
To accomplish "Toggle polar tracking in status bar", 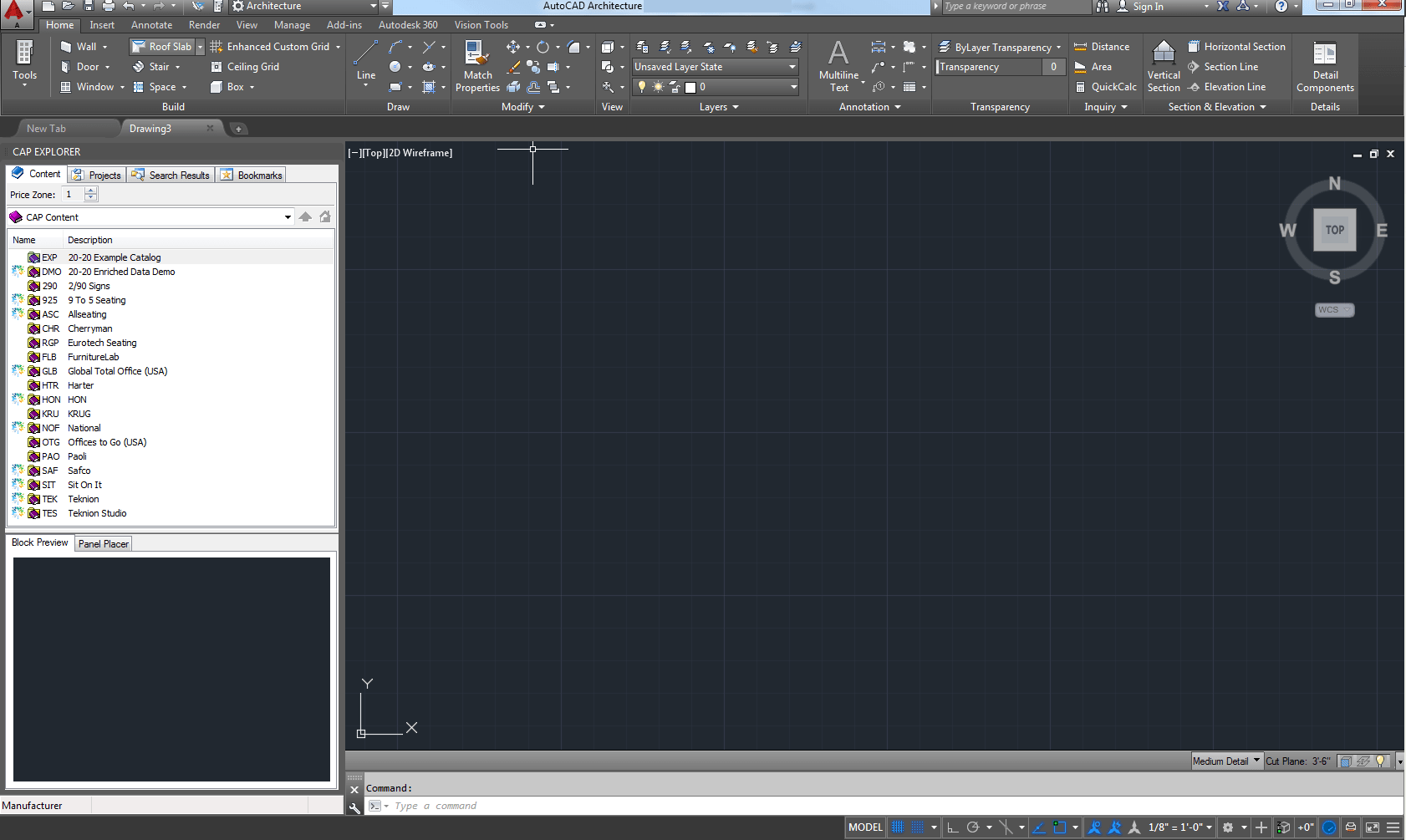I will [972, 827].
